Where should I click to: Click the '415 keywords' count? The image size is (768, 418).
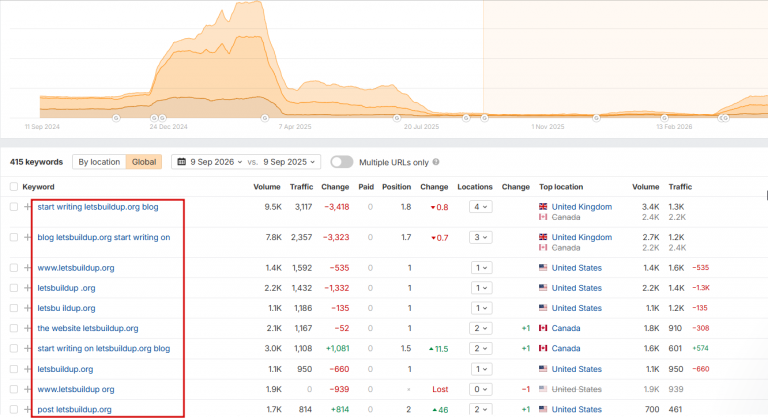(x=36, y=162)
